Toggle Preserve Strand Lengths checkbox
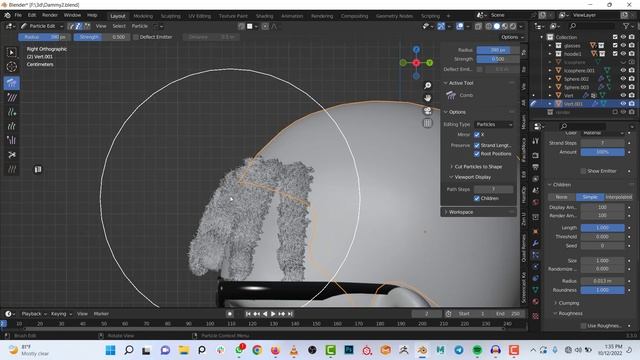 click(x=477, y=145)
